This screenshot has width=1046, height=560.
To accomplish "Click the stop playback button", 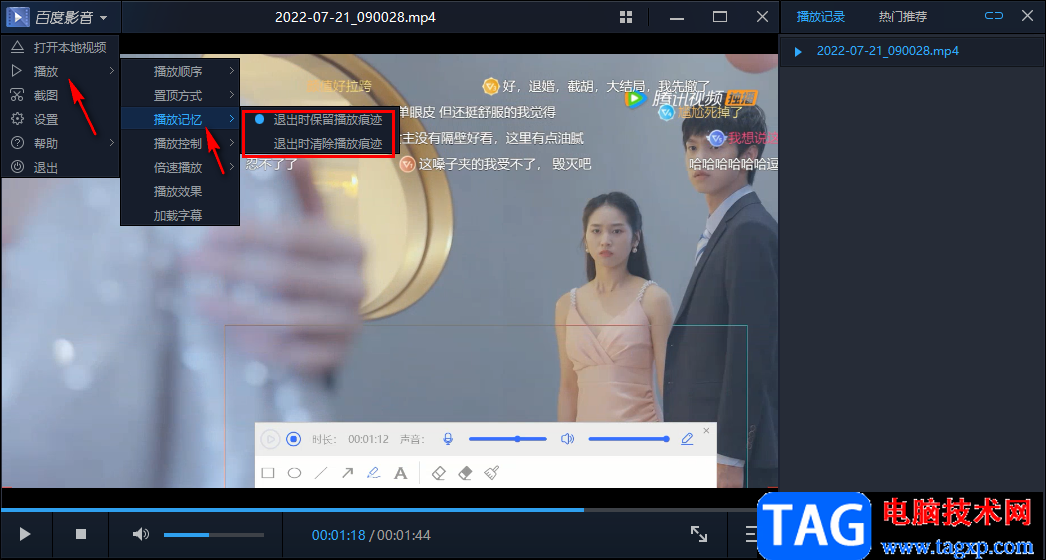I will (x=81, y=534).
